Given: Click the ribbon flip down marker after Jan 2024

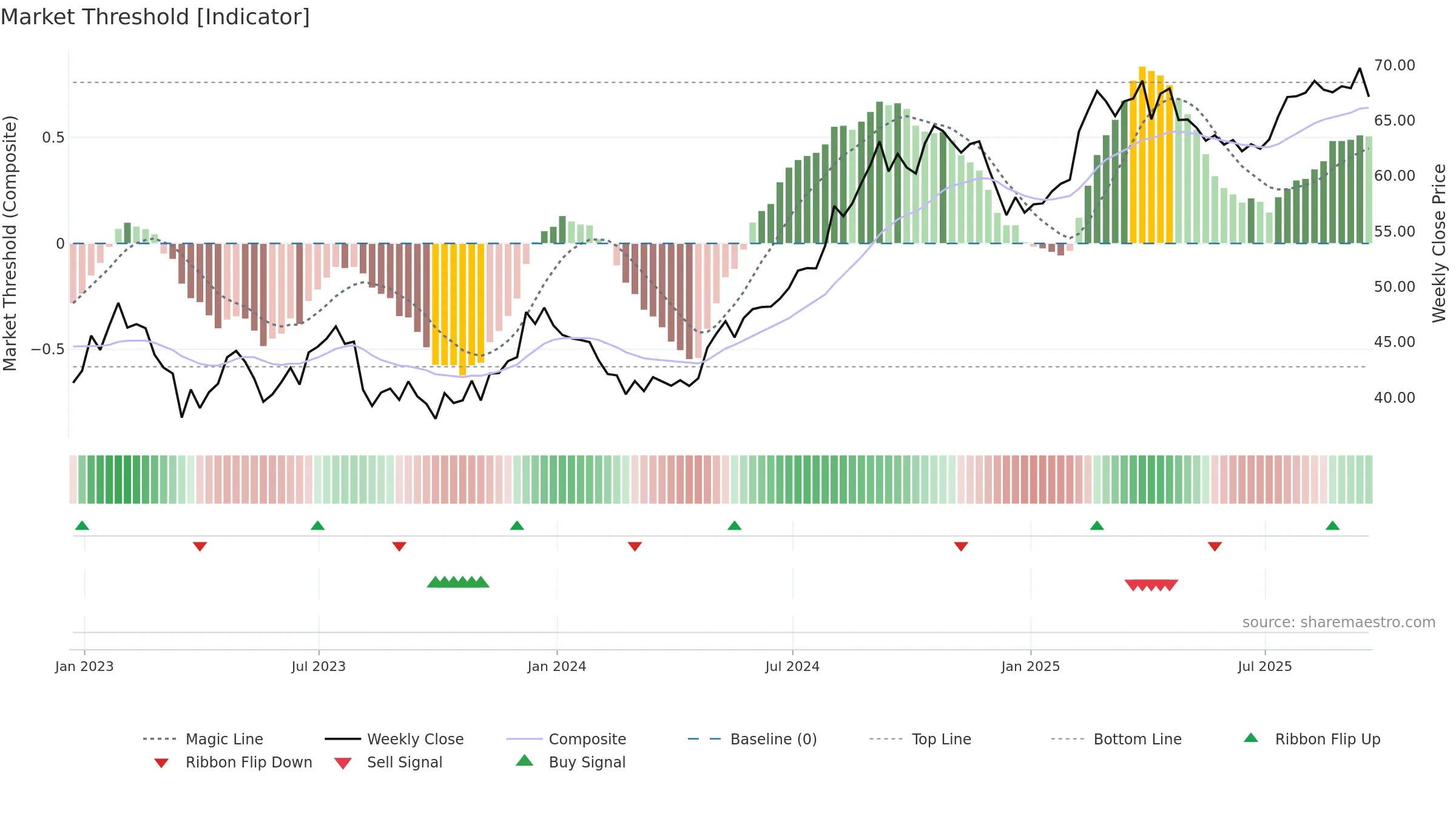Looking at the screenshot, I should click(635, 547).
